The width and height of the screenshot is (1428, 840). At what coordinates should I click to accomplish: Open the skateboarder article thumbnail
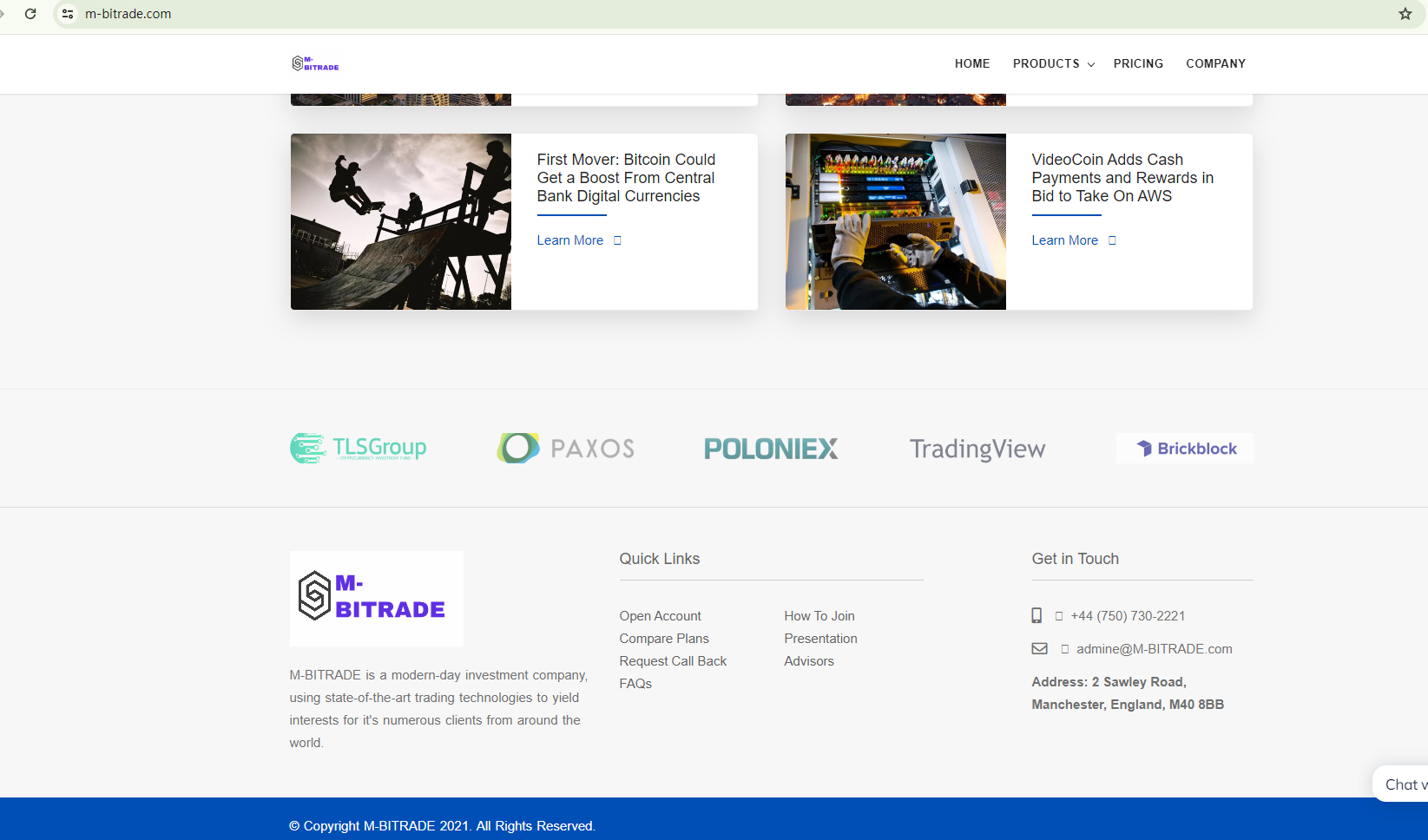coord(401,221)
